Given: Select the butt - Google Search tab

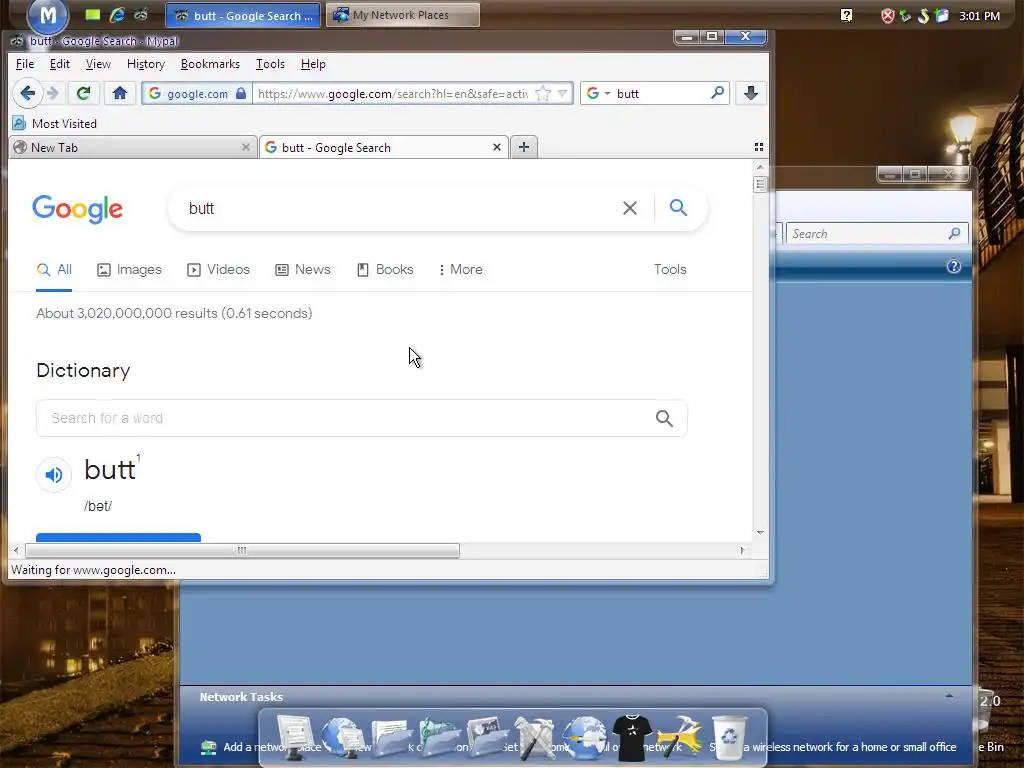Looking at the screenshot, I should pyautogui.click(x=383, y=147).
